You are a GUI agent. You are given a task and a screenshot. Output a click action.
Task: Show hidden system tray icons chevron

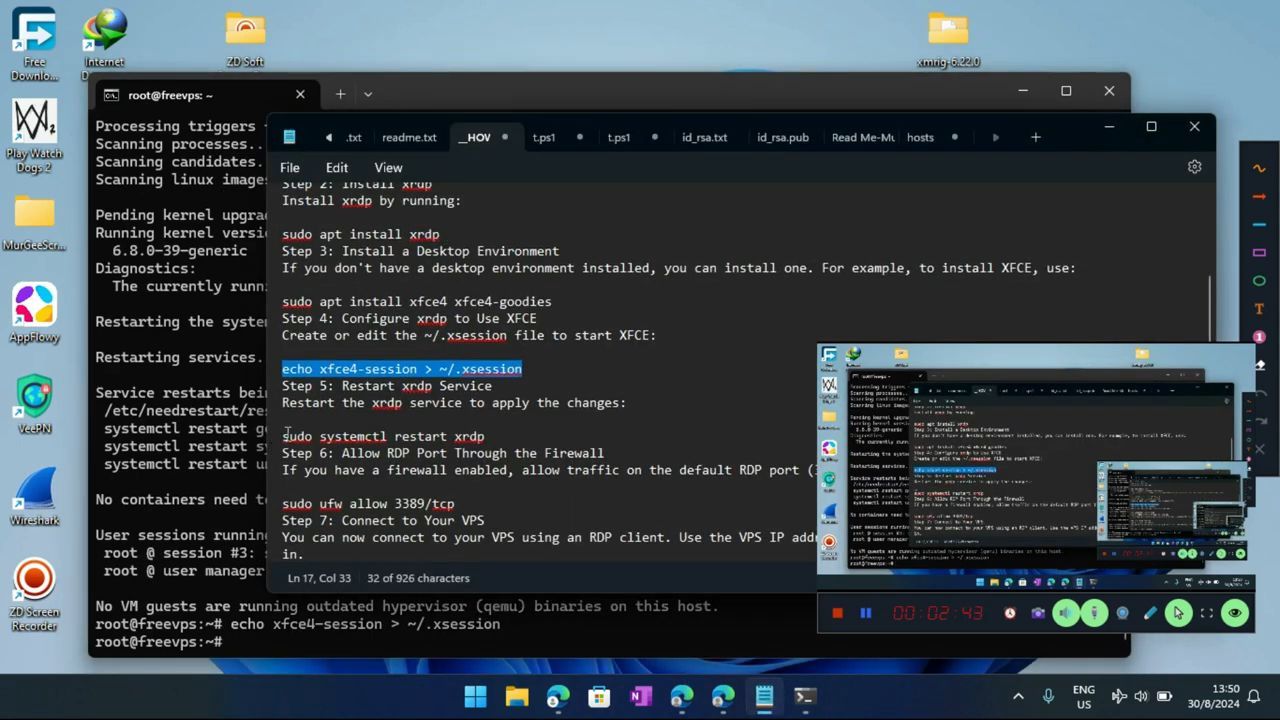coord(1018,696)
